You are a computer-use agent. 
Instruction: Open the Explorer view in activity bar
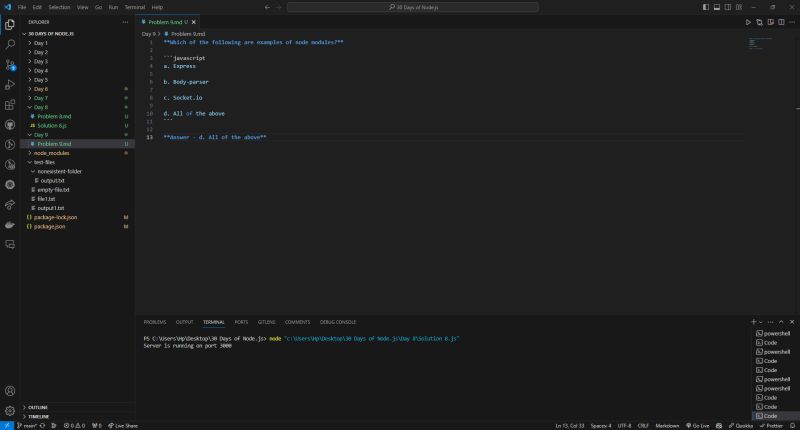10,24
